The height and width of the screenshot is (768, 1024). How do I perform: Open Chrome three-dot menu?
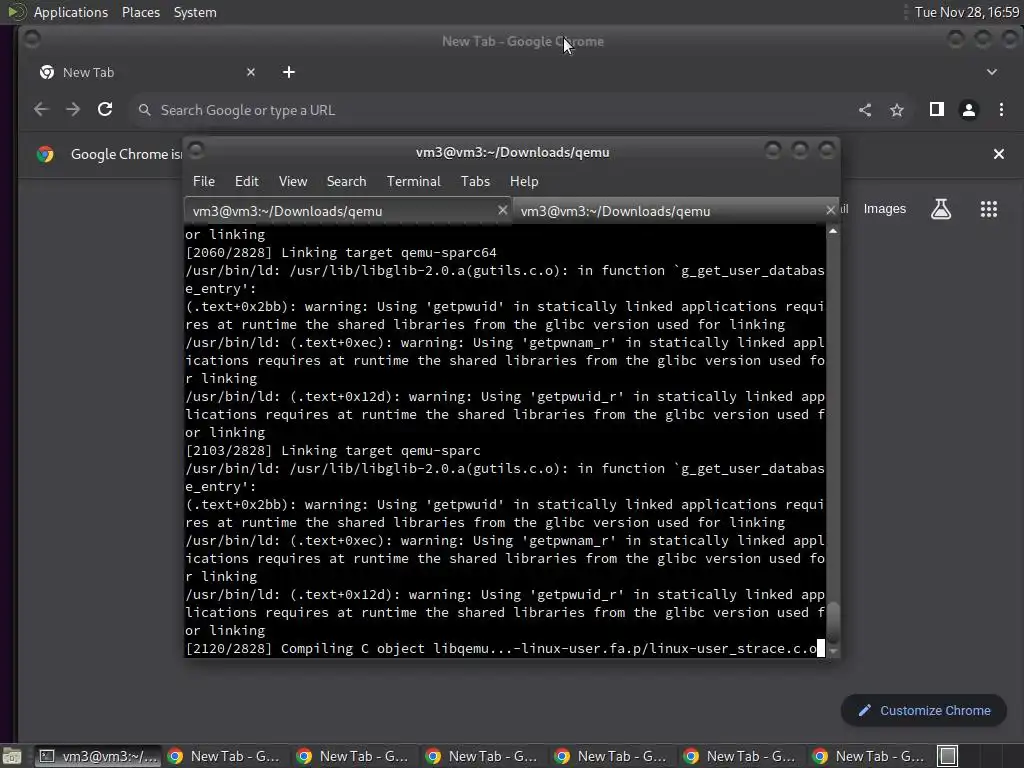[1001, 110]
